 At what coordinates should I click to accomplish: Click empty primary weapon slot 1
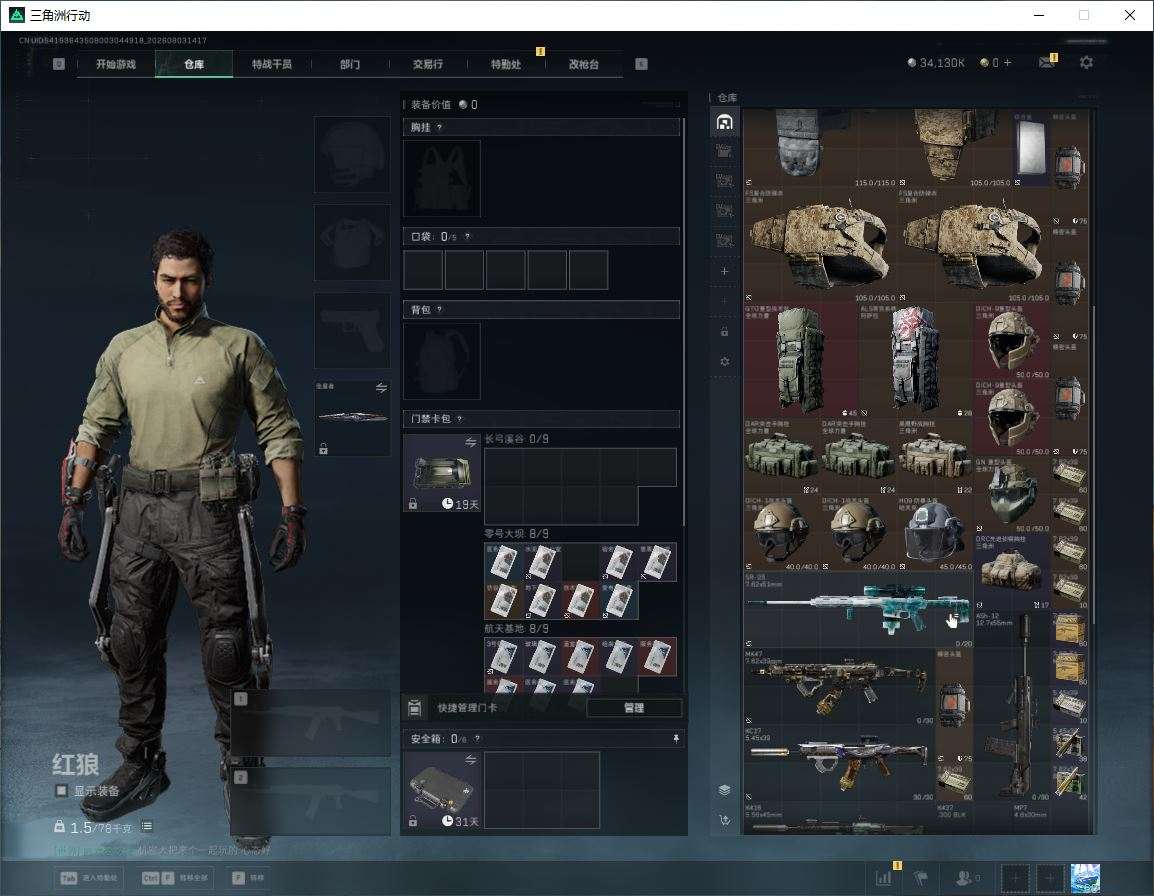[311, 722]
